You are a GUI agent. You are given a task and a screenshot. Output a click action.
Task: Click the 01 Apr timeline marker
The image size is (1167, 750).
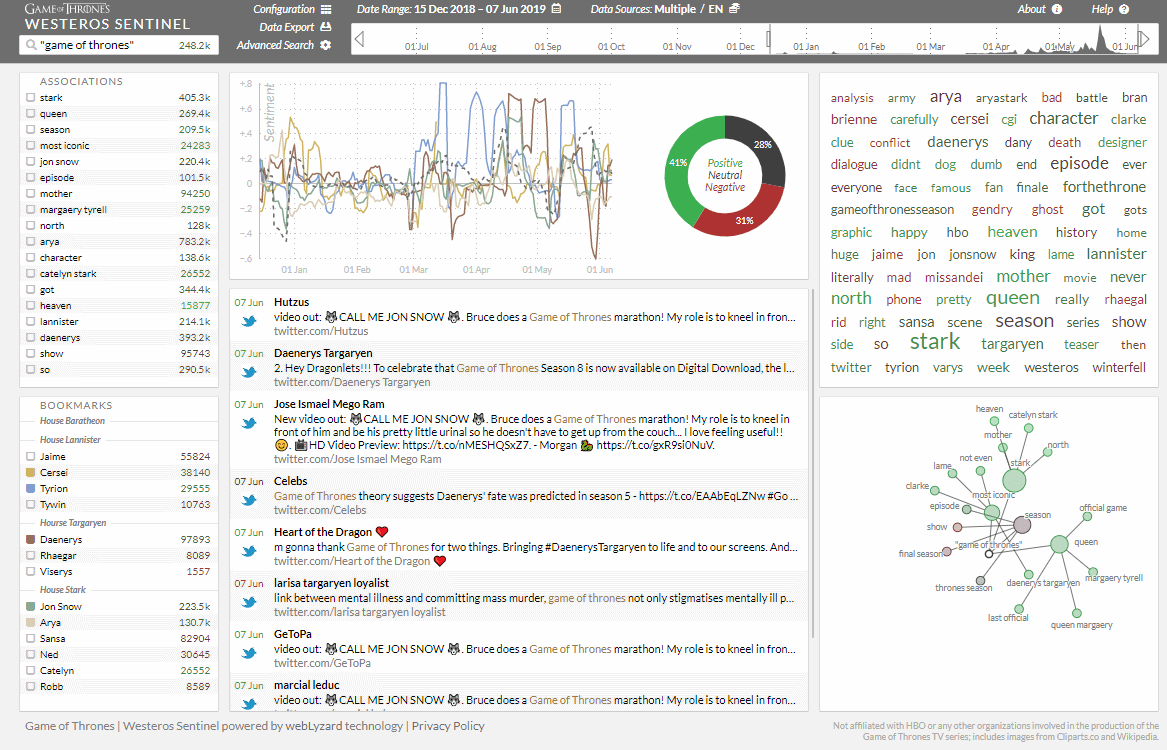[996, 46]
